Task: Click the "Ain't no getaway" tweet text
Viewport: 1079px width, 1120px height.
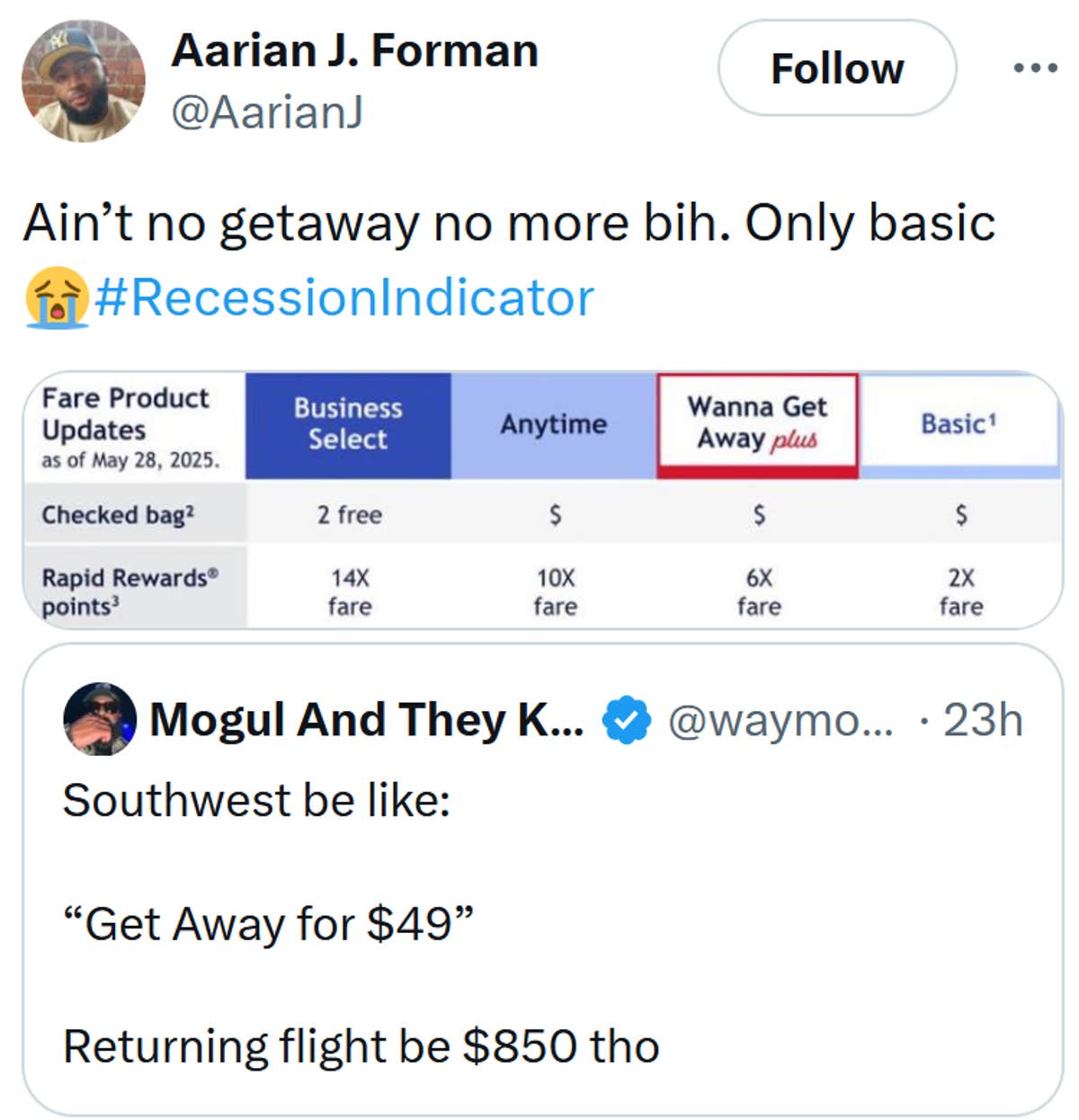Action: click(509, 223)
